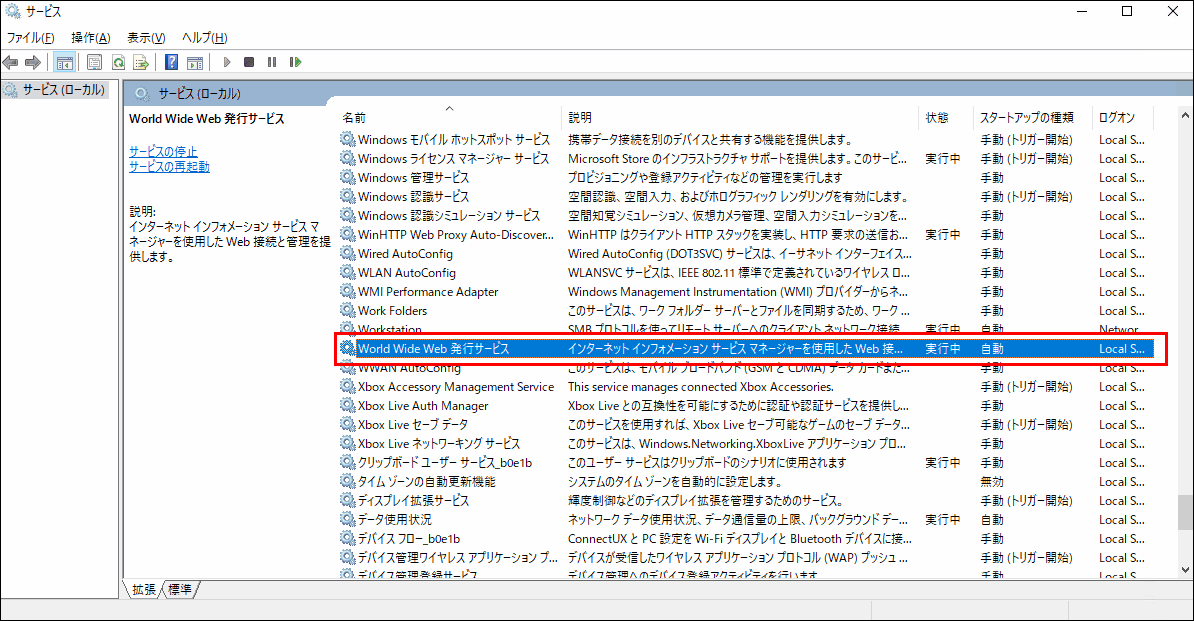1194x621 pixels.
Task: Click the Start Service play icon
Action: tap(226, 62)
